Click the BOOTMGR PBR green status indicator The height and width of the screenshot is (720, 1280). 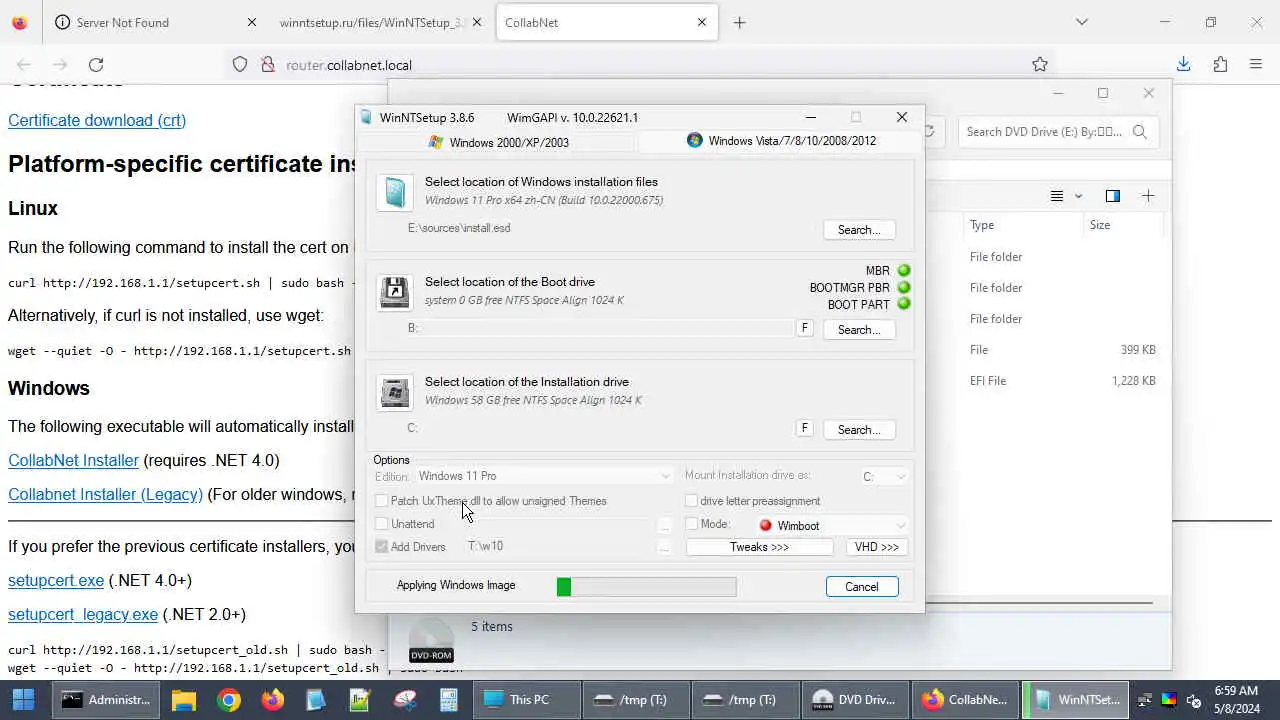(x=904, y=288)
